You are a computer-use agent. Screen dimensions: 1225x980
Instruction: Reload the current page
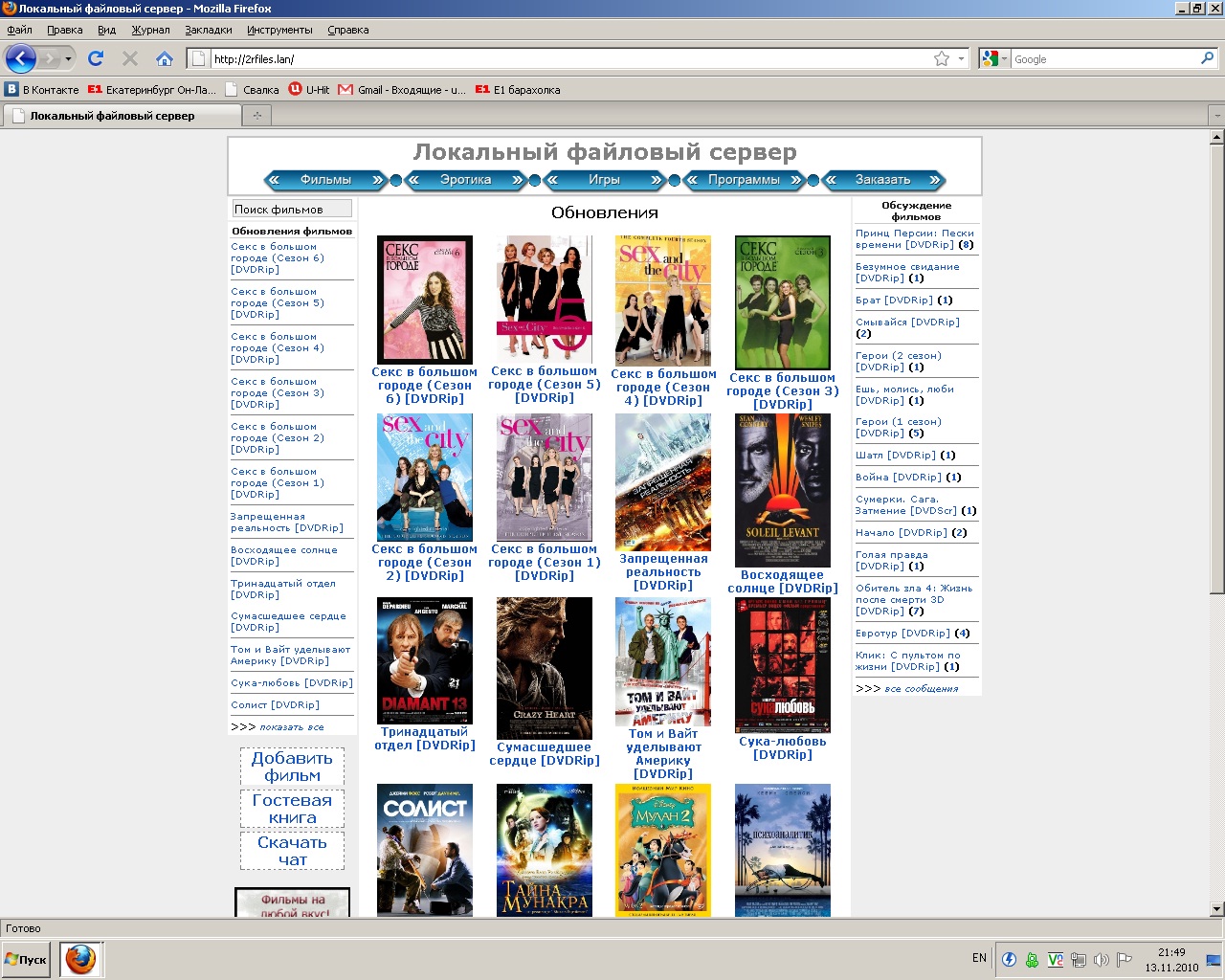pos(96,58)
